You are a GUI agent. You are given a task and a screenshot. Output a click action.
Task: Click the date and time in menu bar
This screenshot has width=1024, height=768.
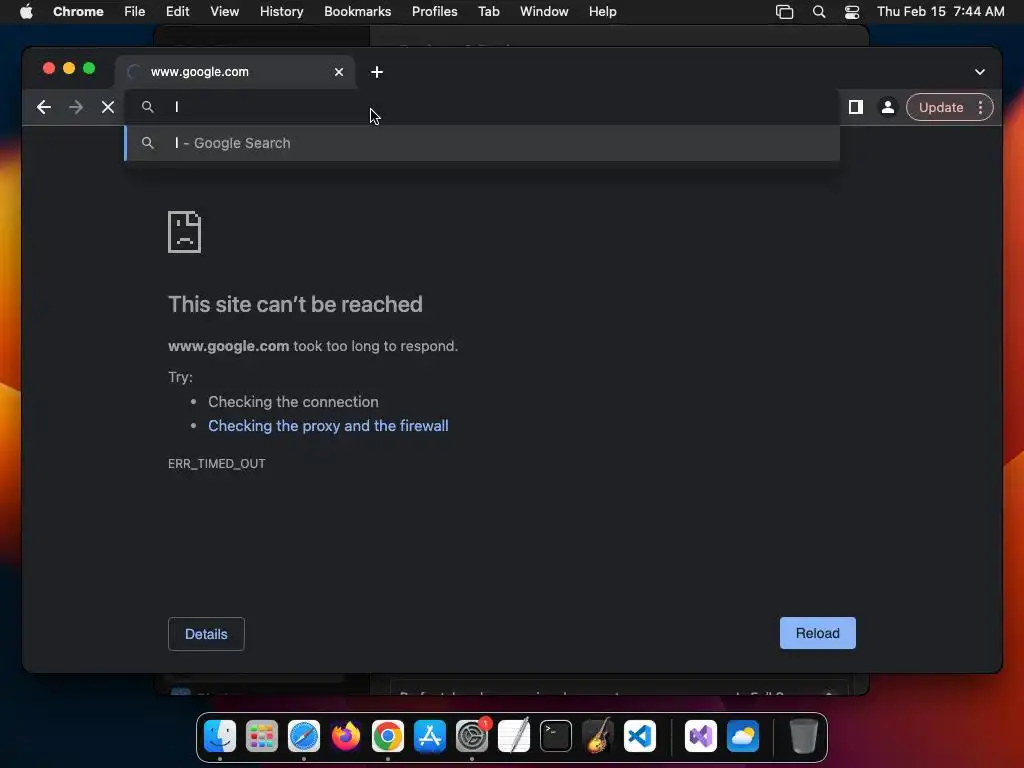(940, 12)
